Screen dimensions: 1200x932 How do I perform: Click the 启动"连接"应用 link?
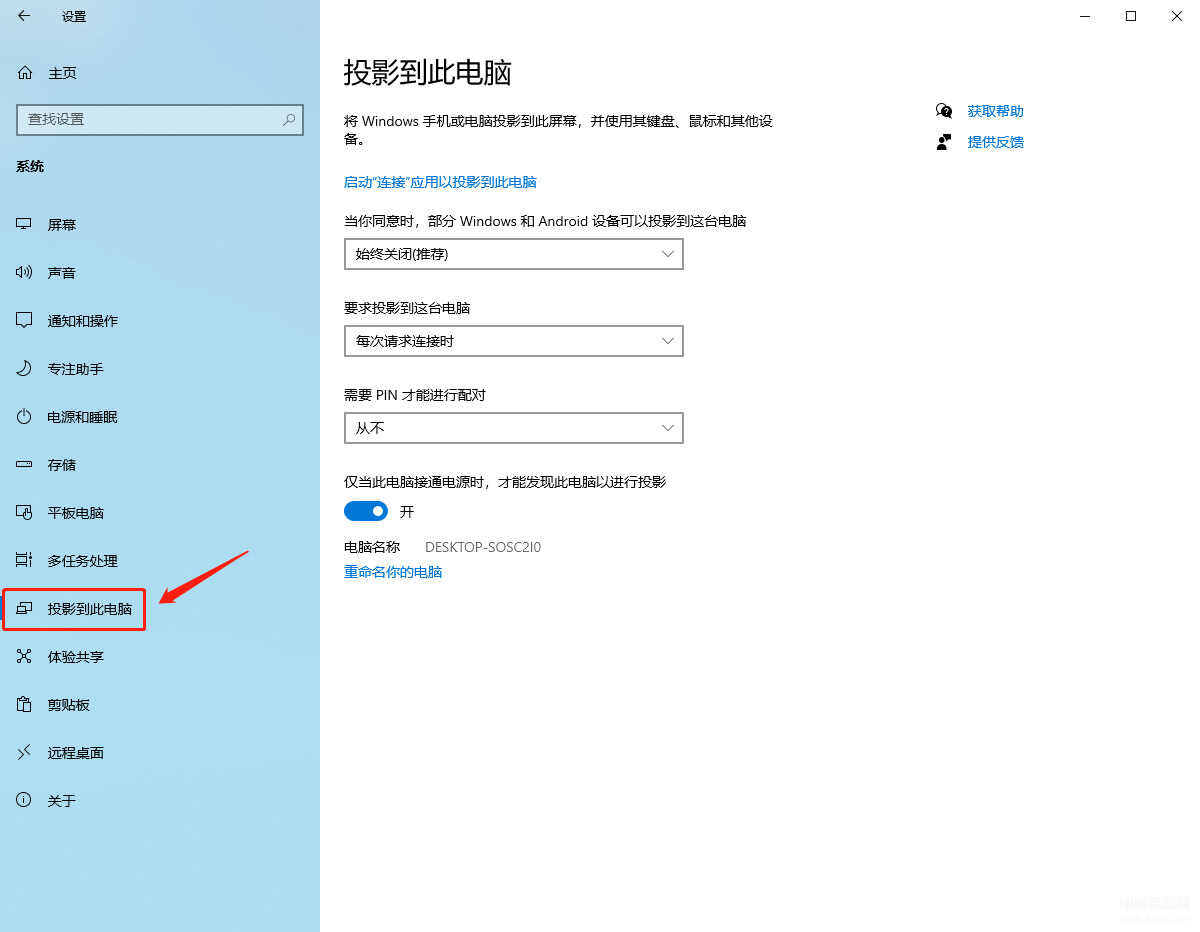440,182
